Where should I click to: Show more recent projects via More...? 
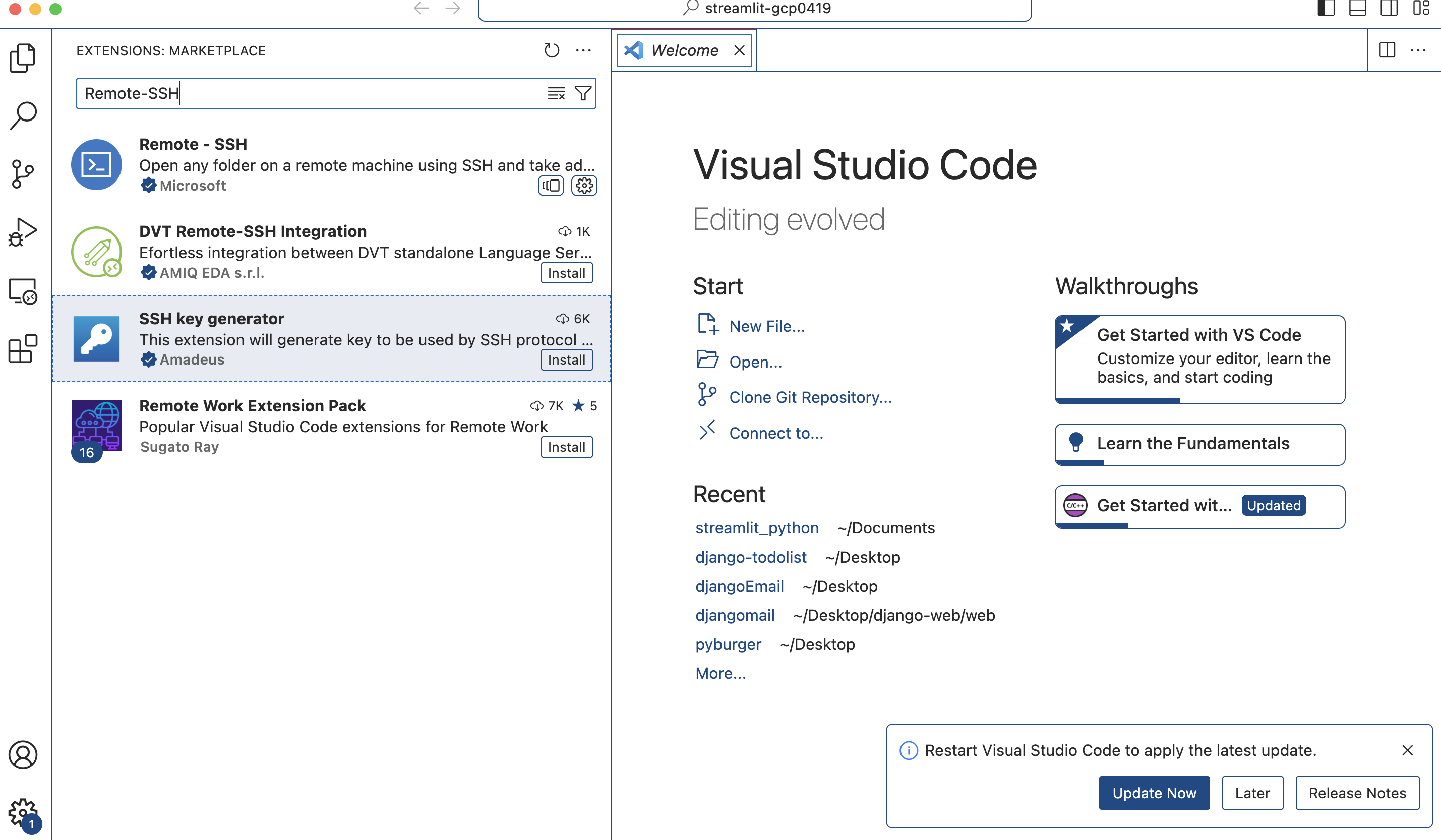720,673
